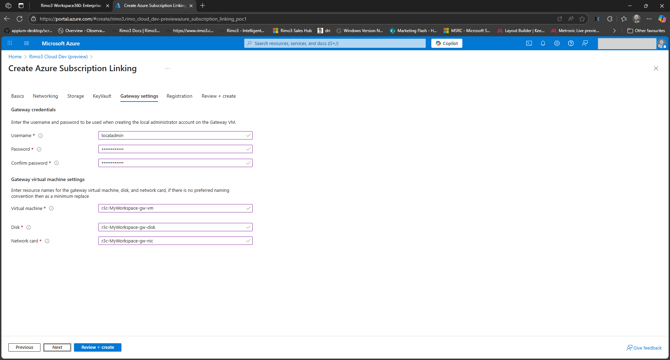This screenshot has width=670, height=360.
Task: Click the info icon beside Network card
Action: 47,241
